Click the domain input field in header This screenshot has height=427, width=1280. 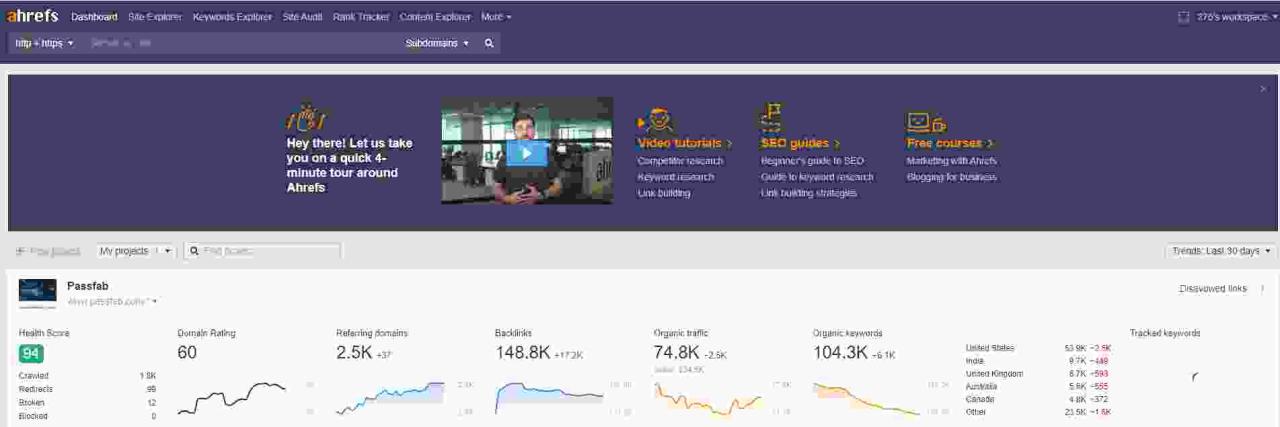(x=241, y=43)
